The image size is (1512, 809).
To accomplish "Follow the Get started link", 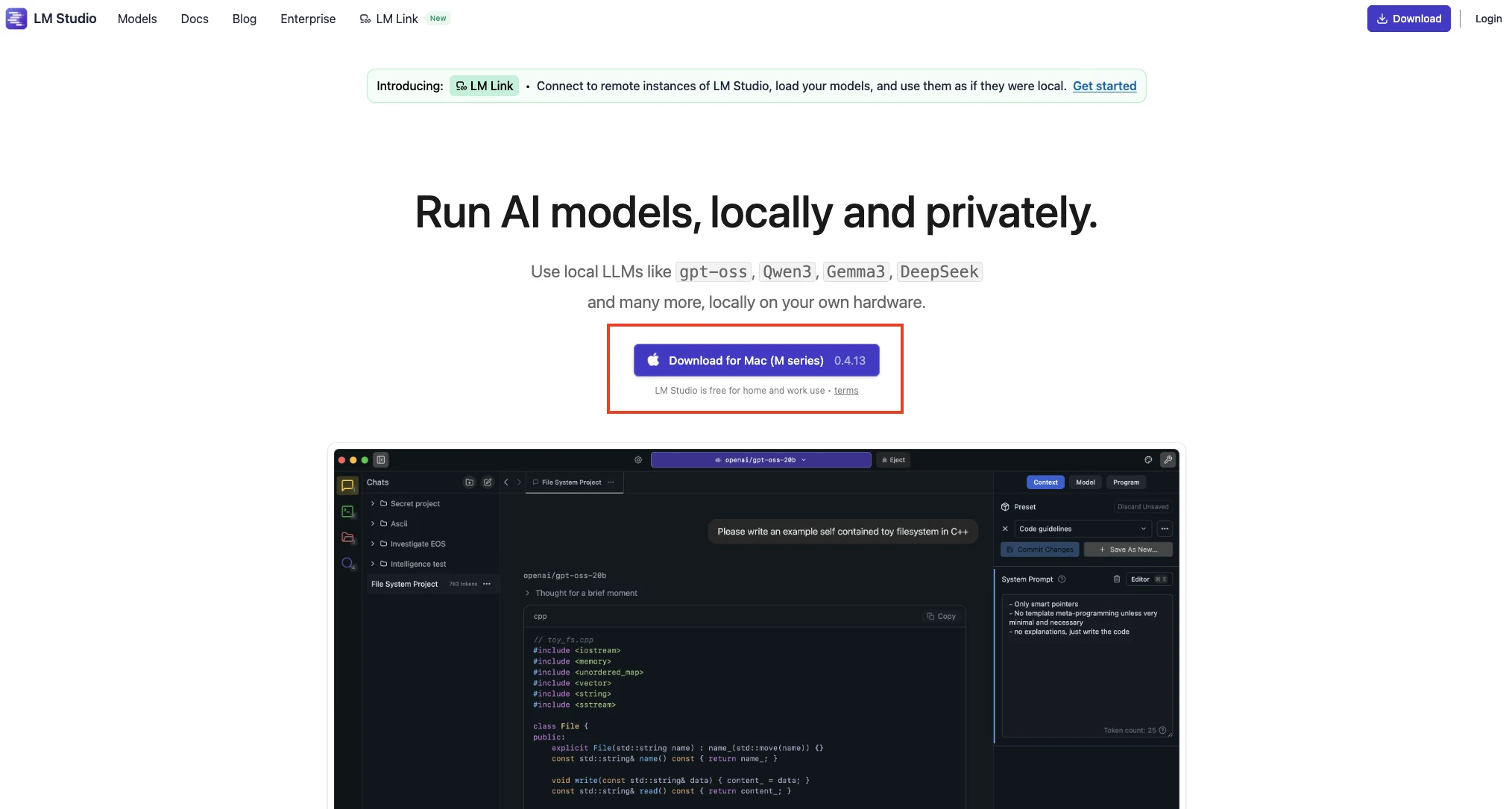I will [x=1104, y=86].
